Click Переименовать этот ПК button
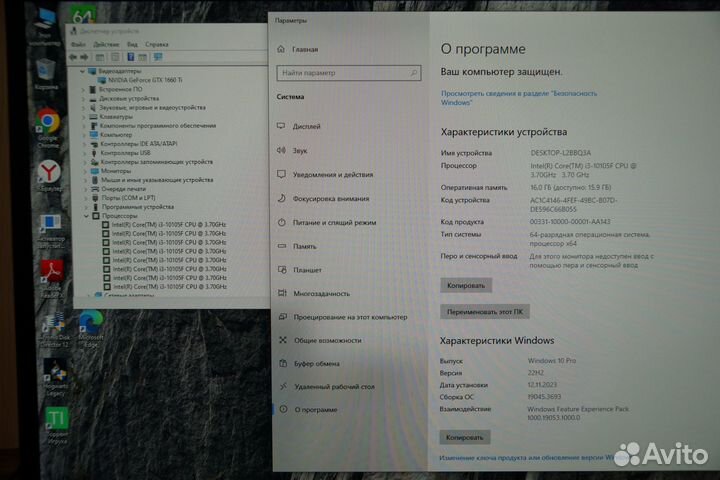Image resolution: width=720 pixels, height=480 pixels. pos(485,311)
